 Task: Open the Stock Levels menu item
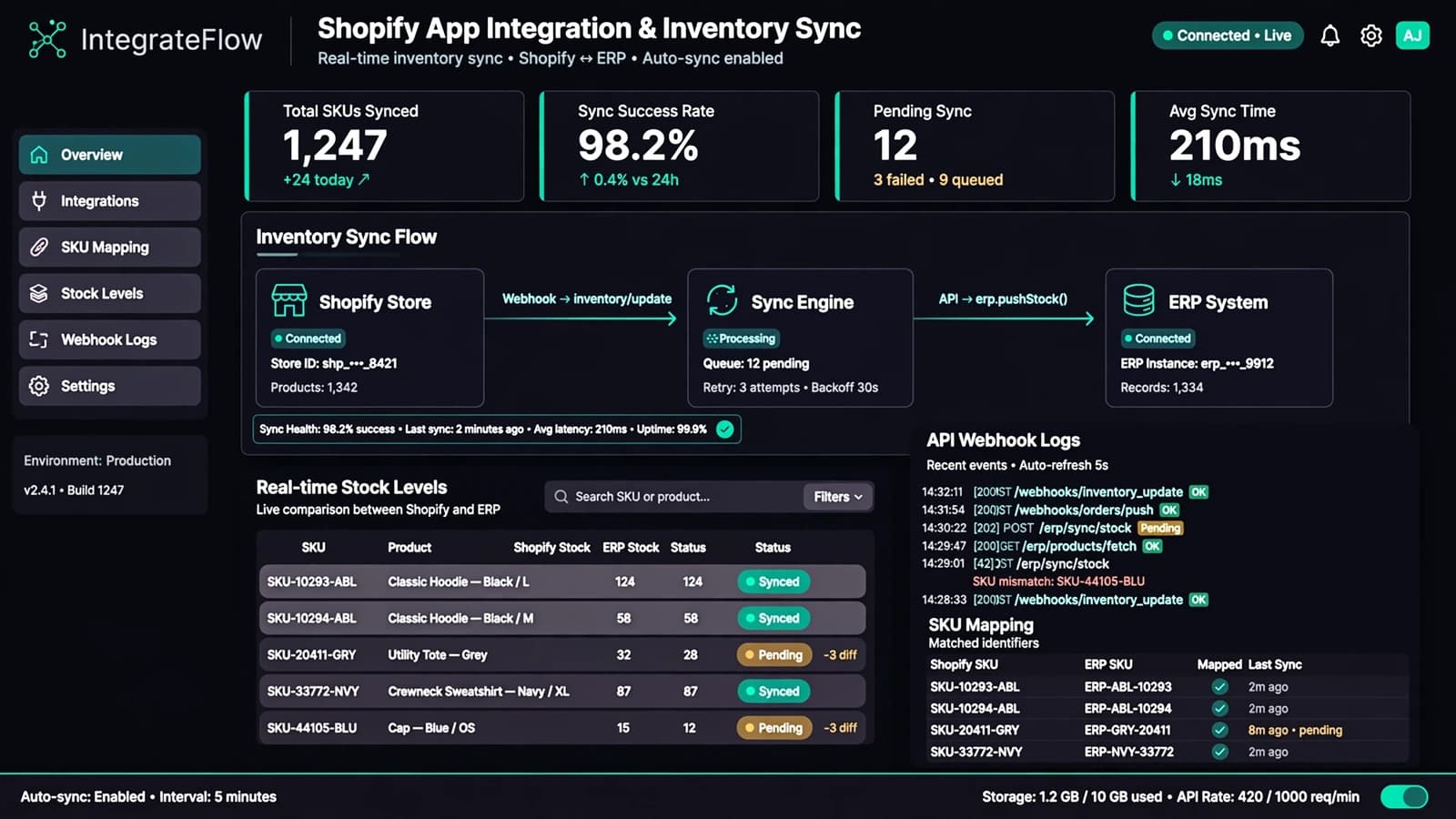pyautogui.click(x=109, y=293)
